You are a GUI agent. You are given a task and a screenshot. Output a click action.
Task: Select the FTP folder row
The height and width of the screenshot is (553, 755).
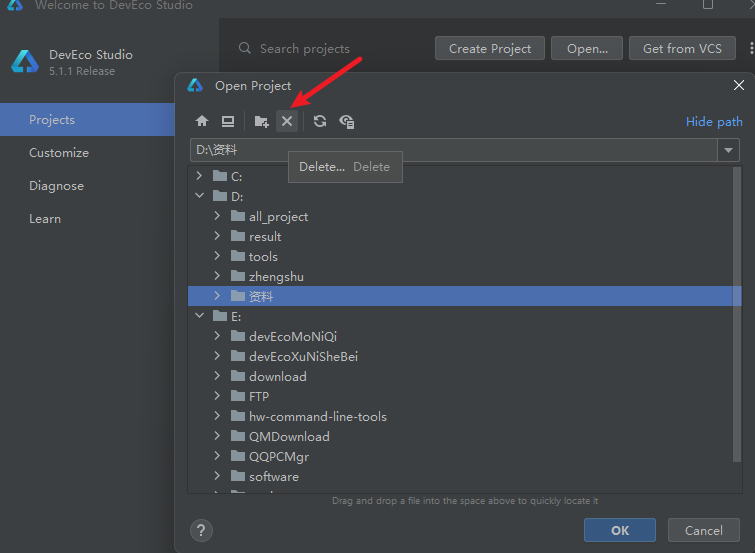tap(465, 396)
